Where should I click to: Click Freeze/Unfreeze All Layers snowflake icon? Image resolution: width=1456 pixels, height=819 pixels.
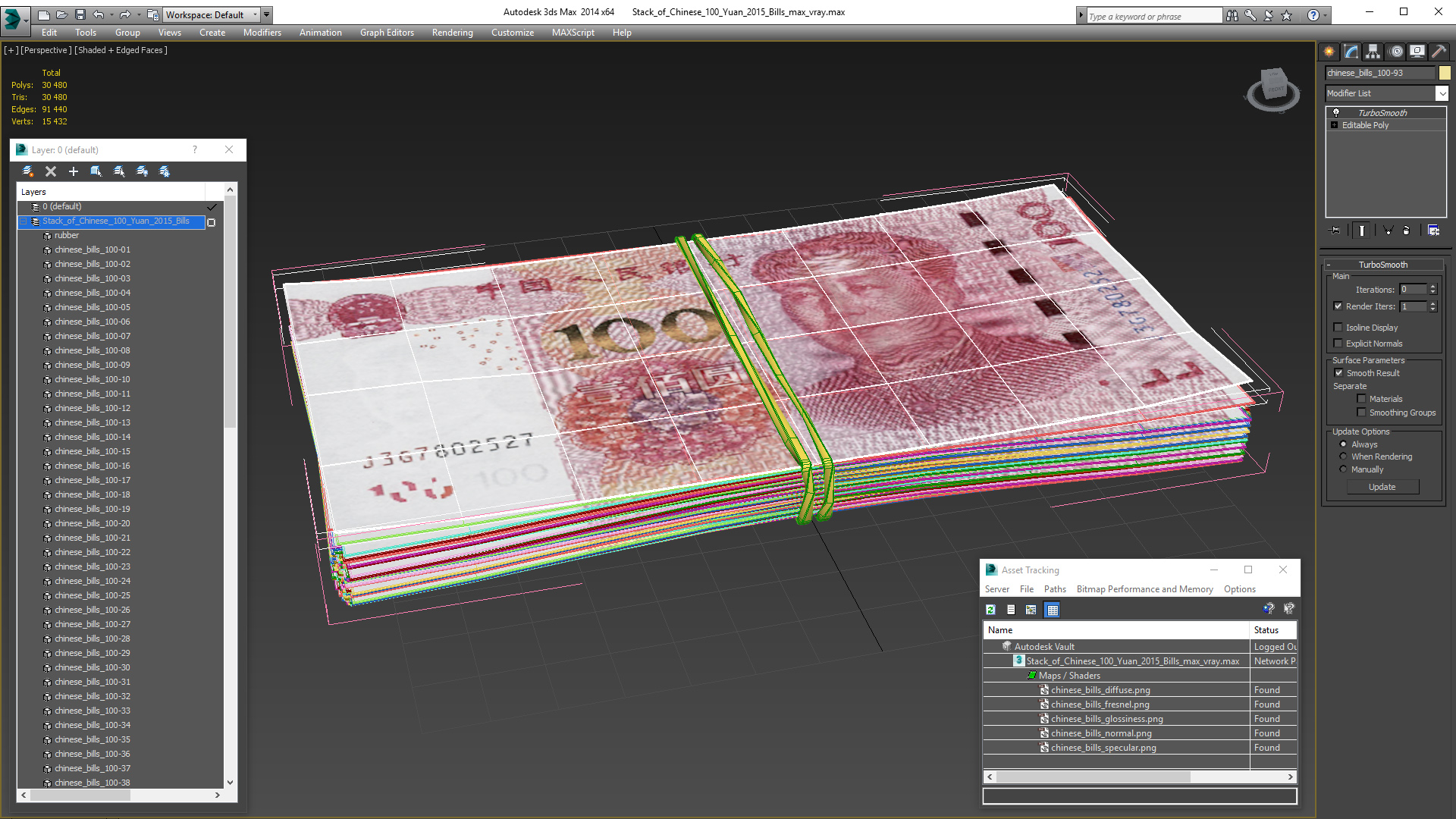click(x=165, y=171)
